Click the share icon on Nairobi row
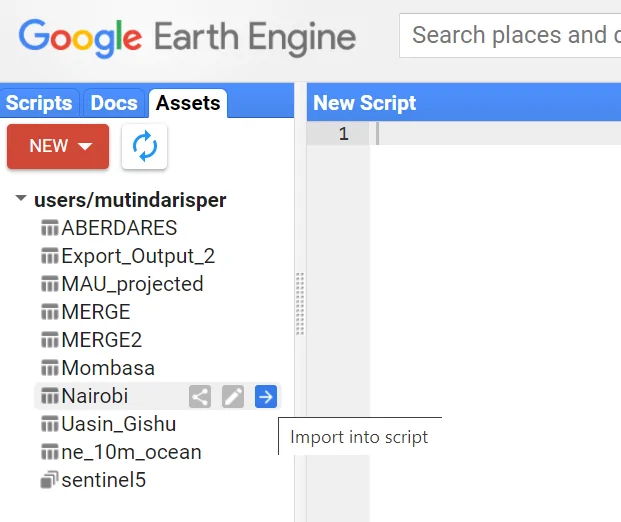Viewport: 621px width, 522px height. 200,396
